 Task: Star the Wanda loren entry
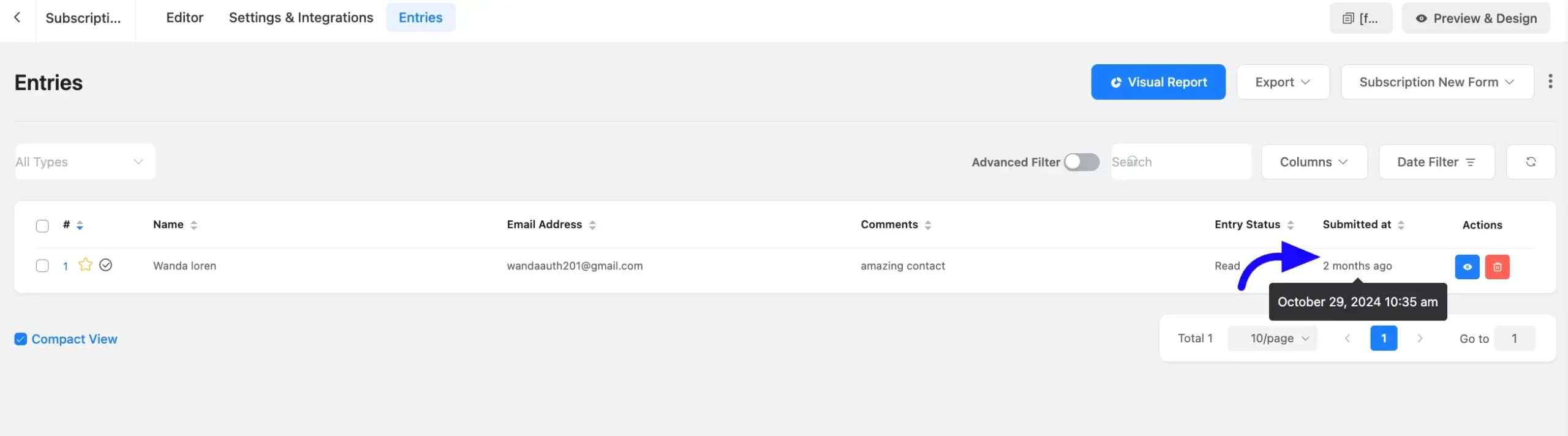point(85,265)
